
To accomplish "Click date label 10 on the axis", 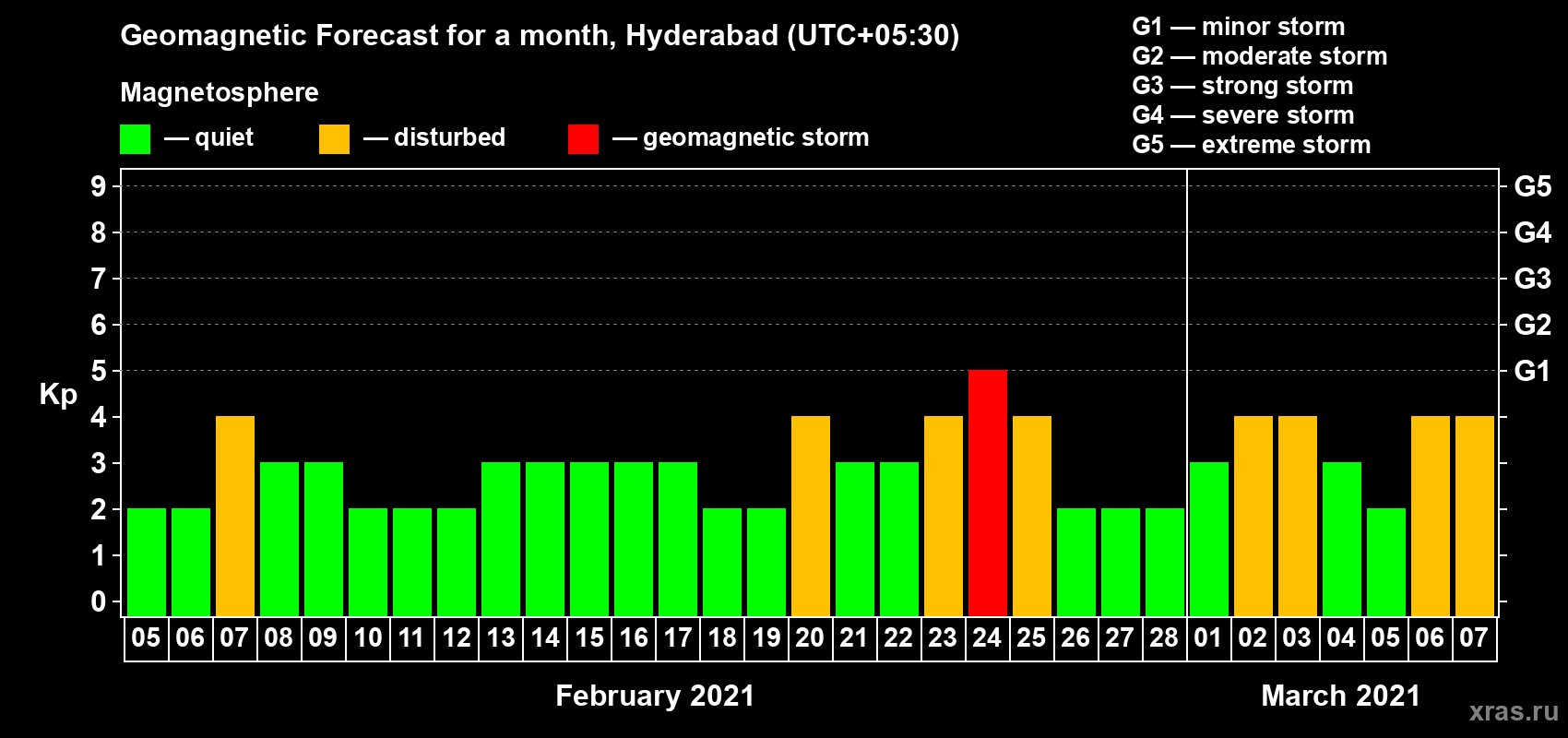I will point(367,637).
